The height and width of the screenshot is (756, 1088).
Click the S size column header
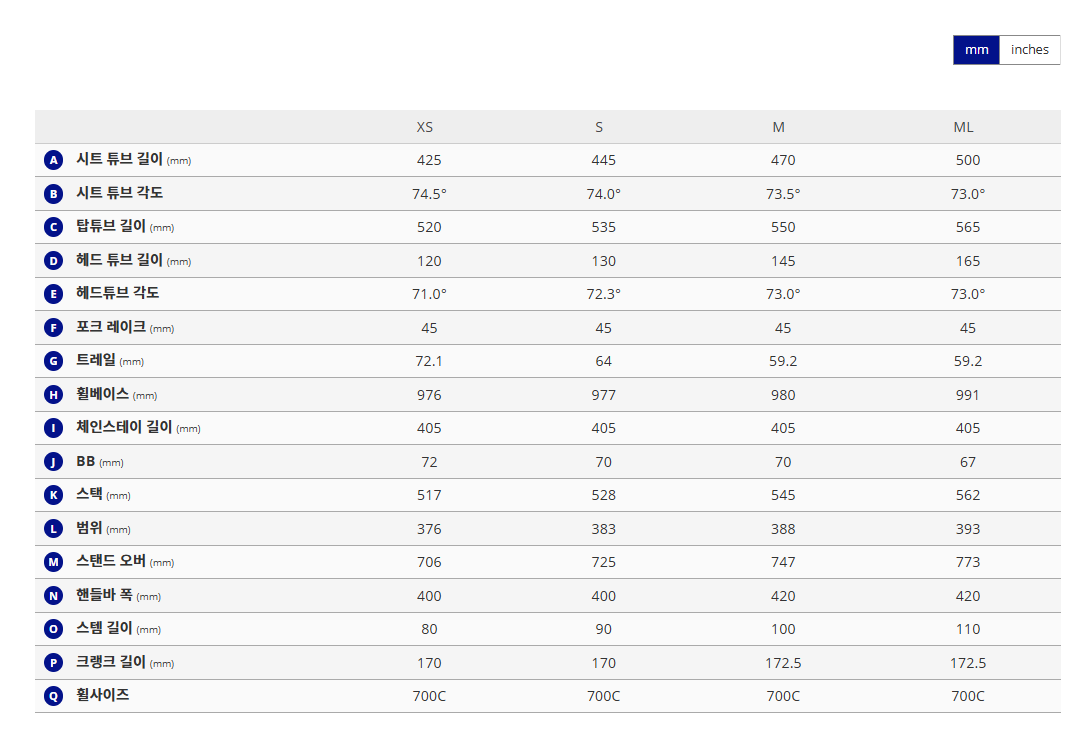click(599, 127)
